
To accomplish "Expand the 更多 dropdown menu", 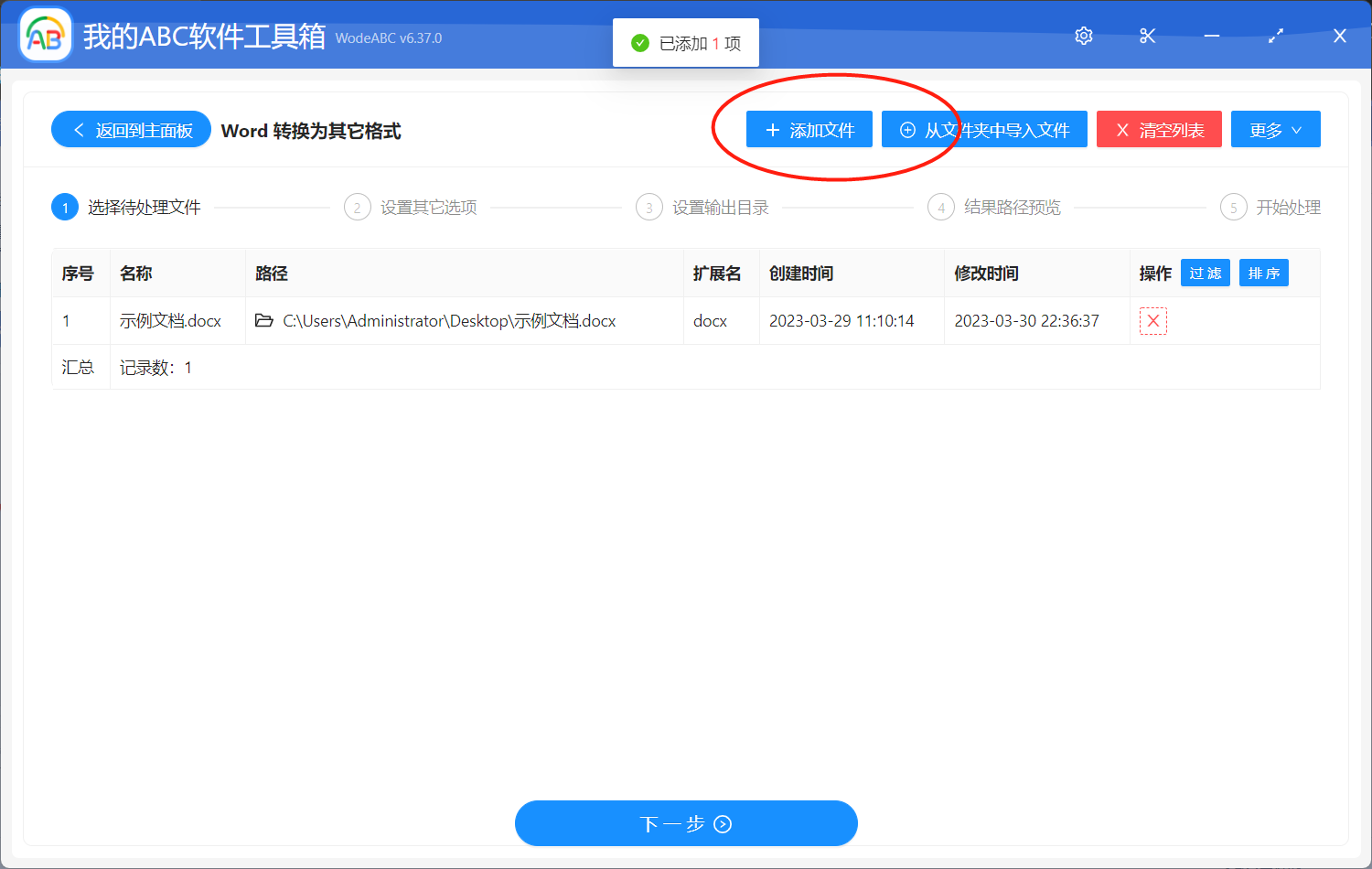I will pos(1275,129).
